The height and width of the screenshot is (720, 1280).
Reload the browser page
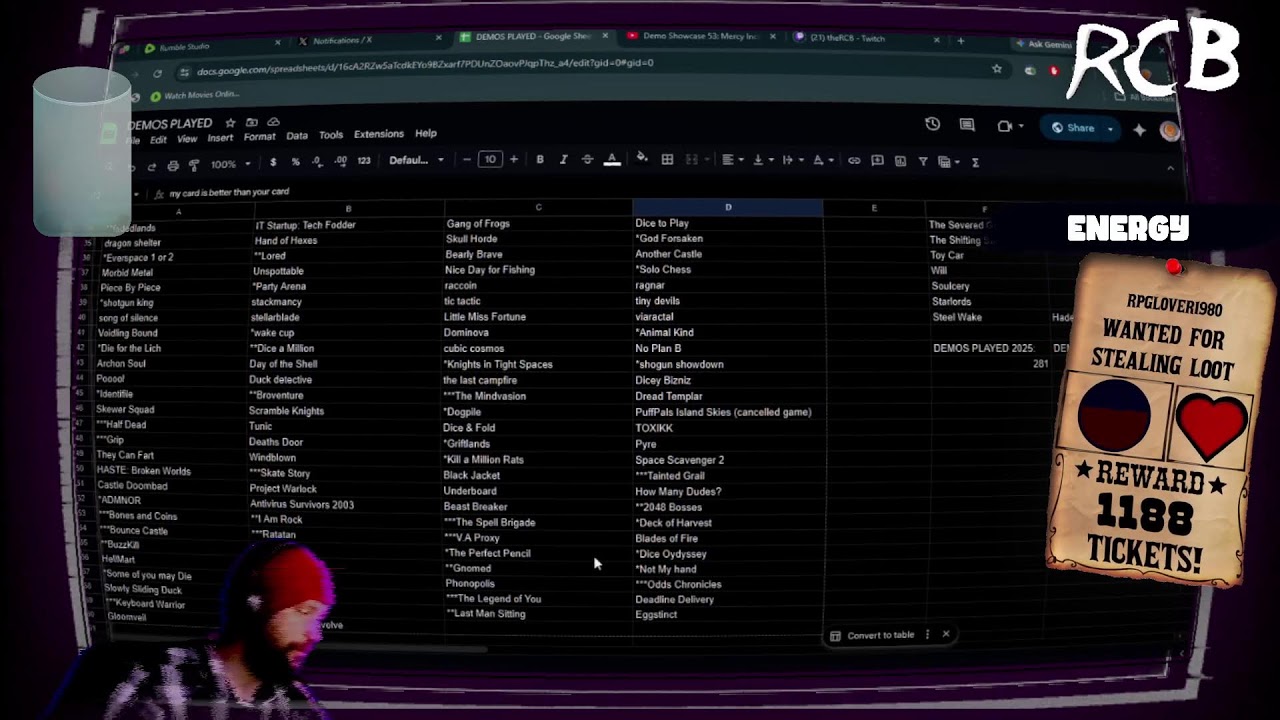pyautogui.click(x=157, y=74)
